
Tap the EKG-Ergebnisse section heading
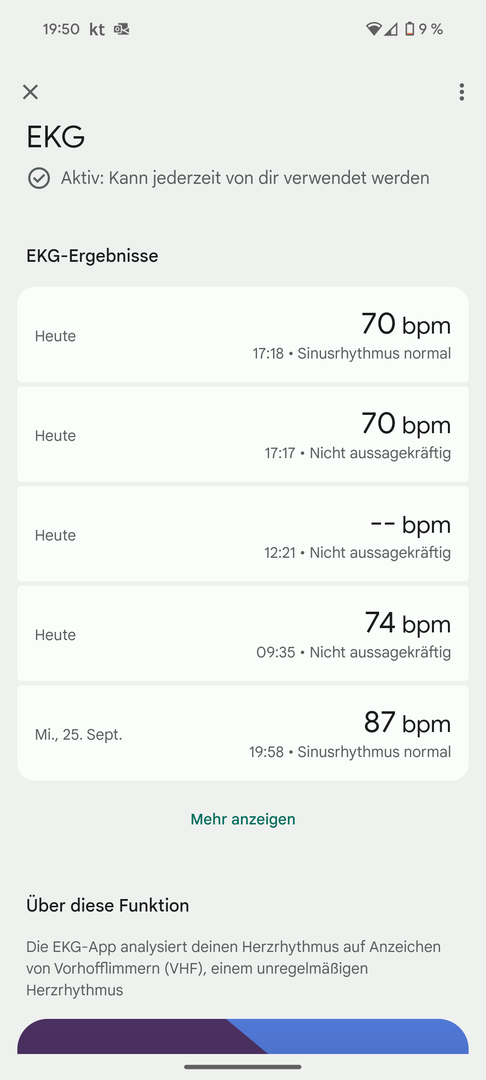point(92,256)
